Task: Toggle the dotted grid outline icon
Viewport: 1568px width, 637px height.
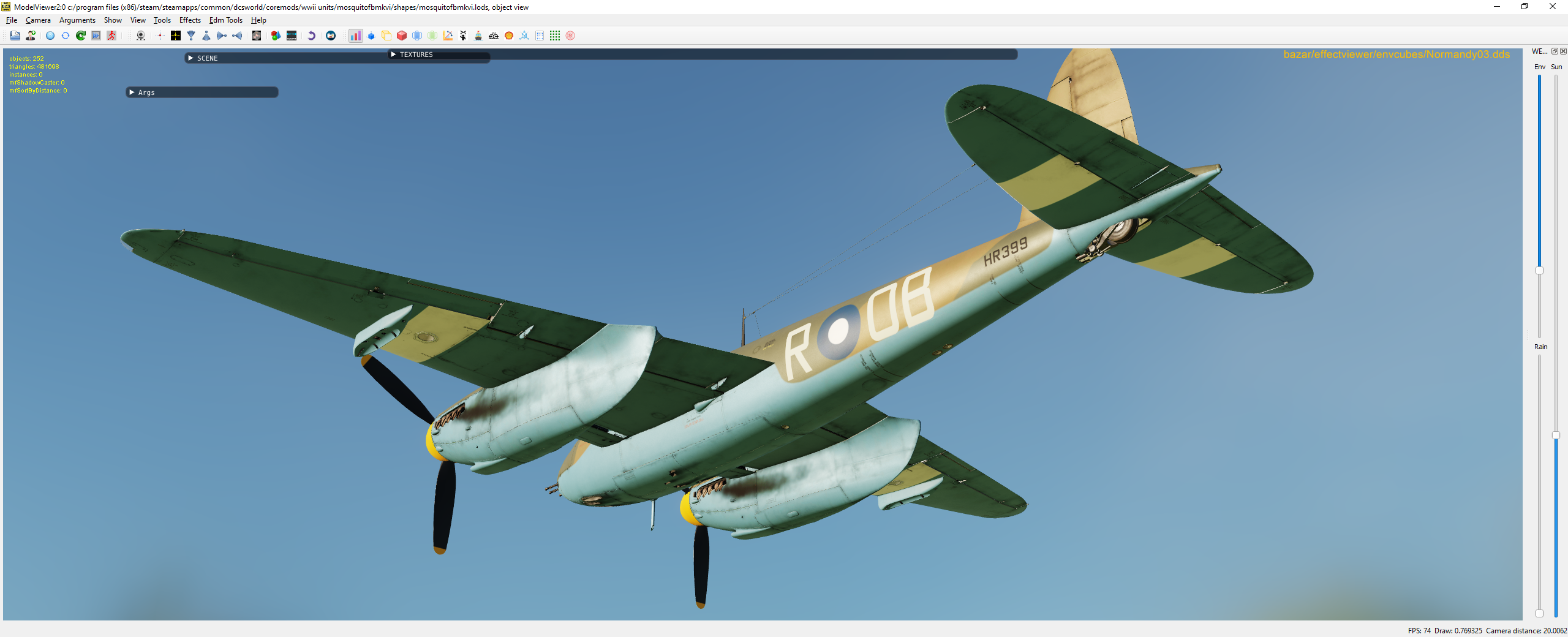Action: [x=540, y=36]
